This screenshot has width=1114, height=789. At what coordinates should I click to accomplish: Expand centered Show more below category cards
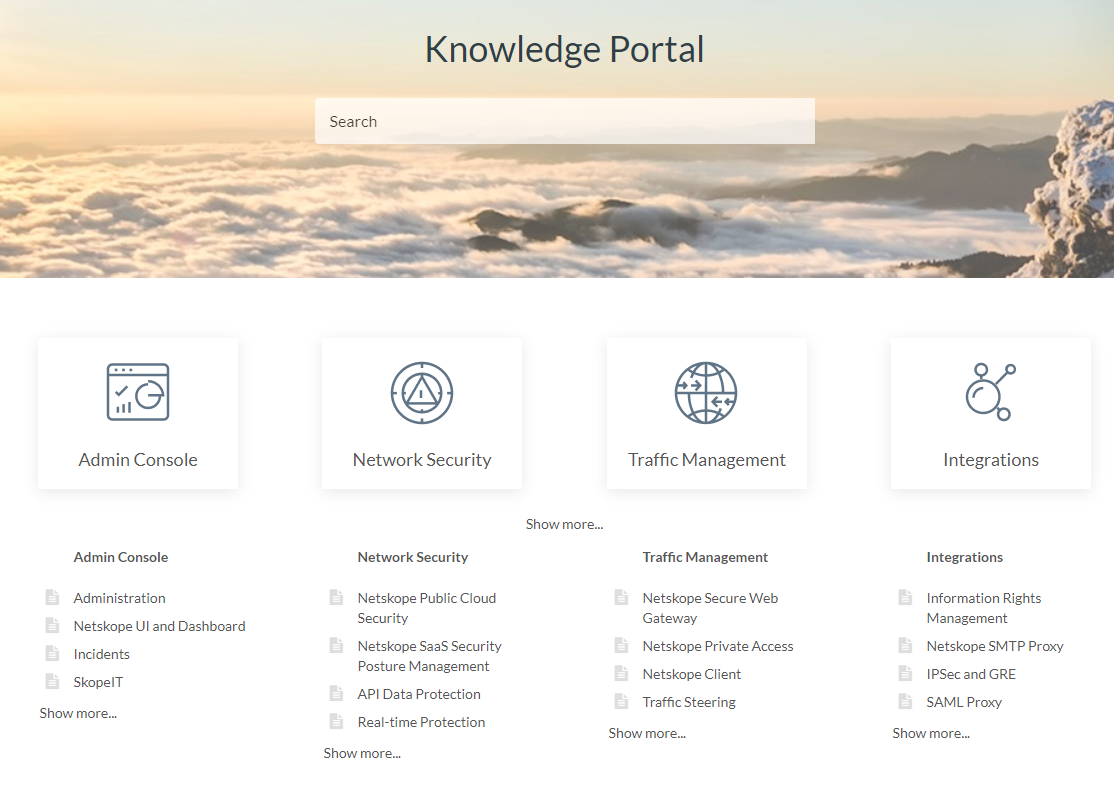click(564, 524)
